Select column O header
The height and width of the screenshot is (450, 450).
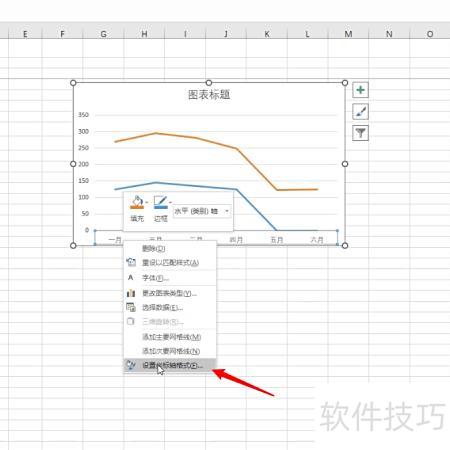click(x=430, y=34)
